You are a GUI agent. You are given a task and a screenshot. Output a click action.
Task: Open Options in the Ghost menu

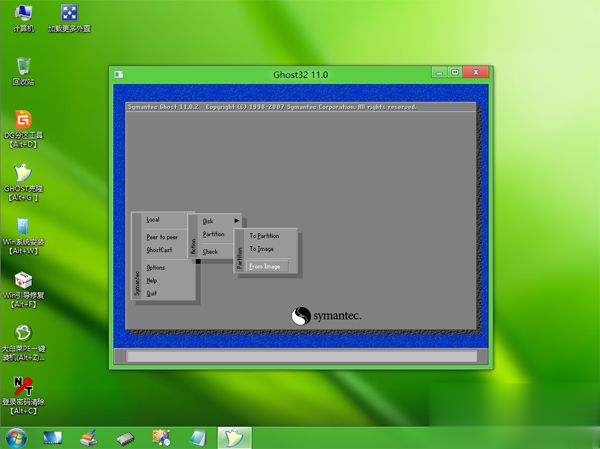point(156,267)
